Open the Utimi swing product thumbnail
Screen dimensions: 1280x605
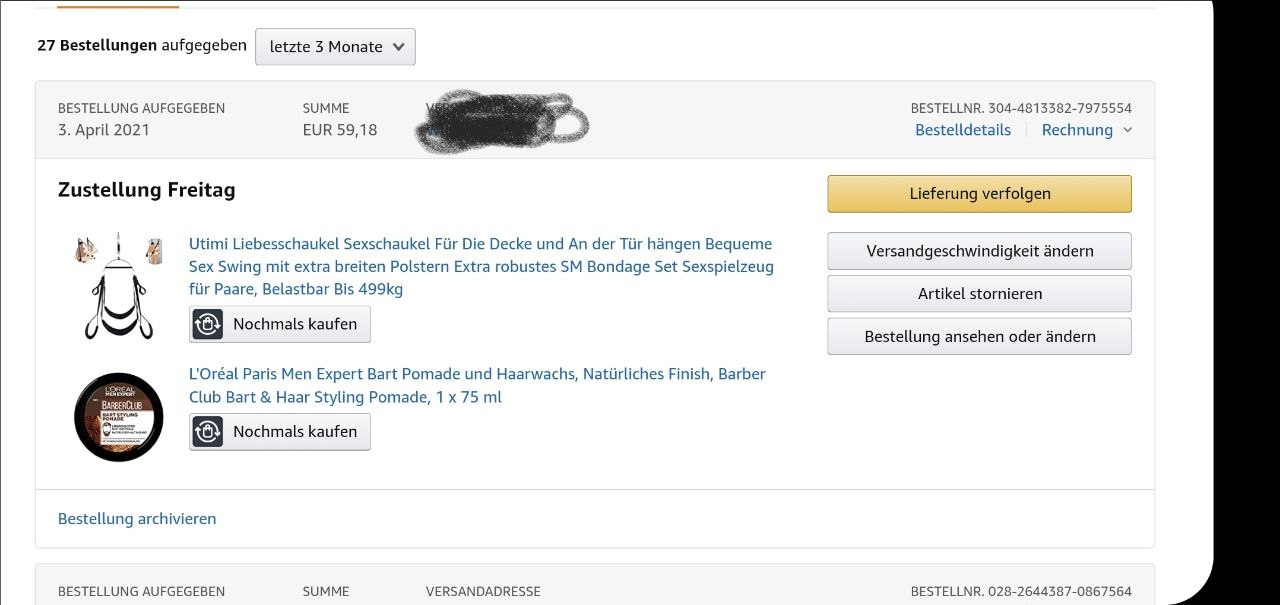pyautogui.click(x=119, y=285)
